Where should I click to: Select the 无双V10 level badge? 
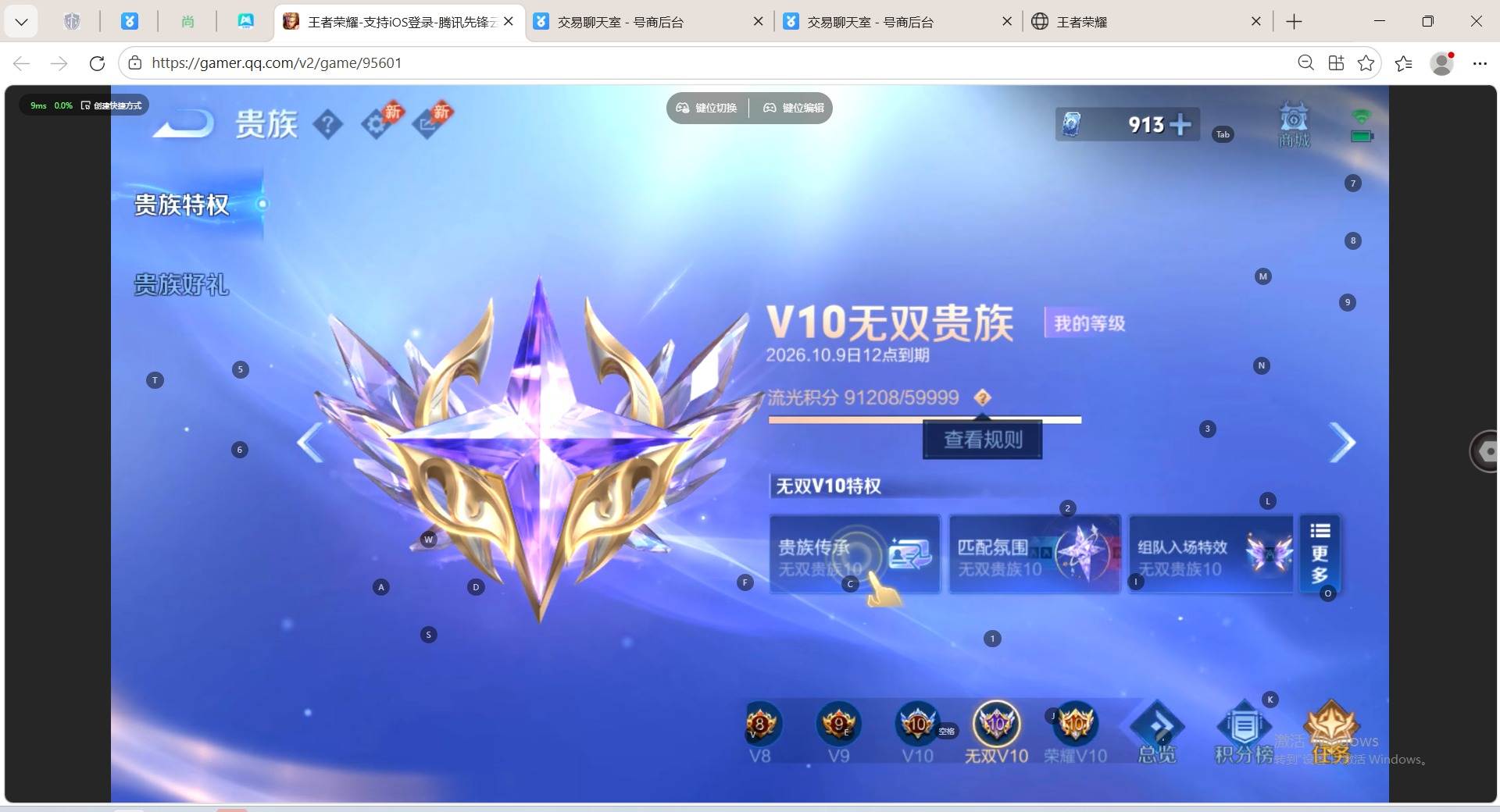tap(996, 732)
